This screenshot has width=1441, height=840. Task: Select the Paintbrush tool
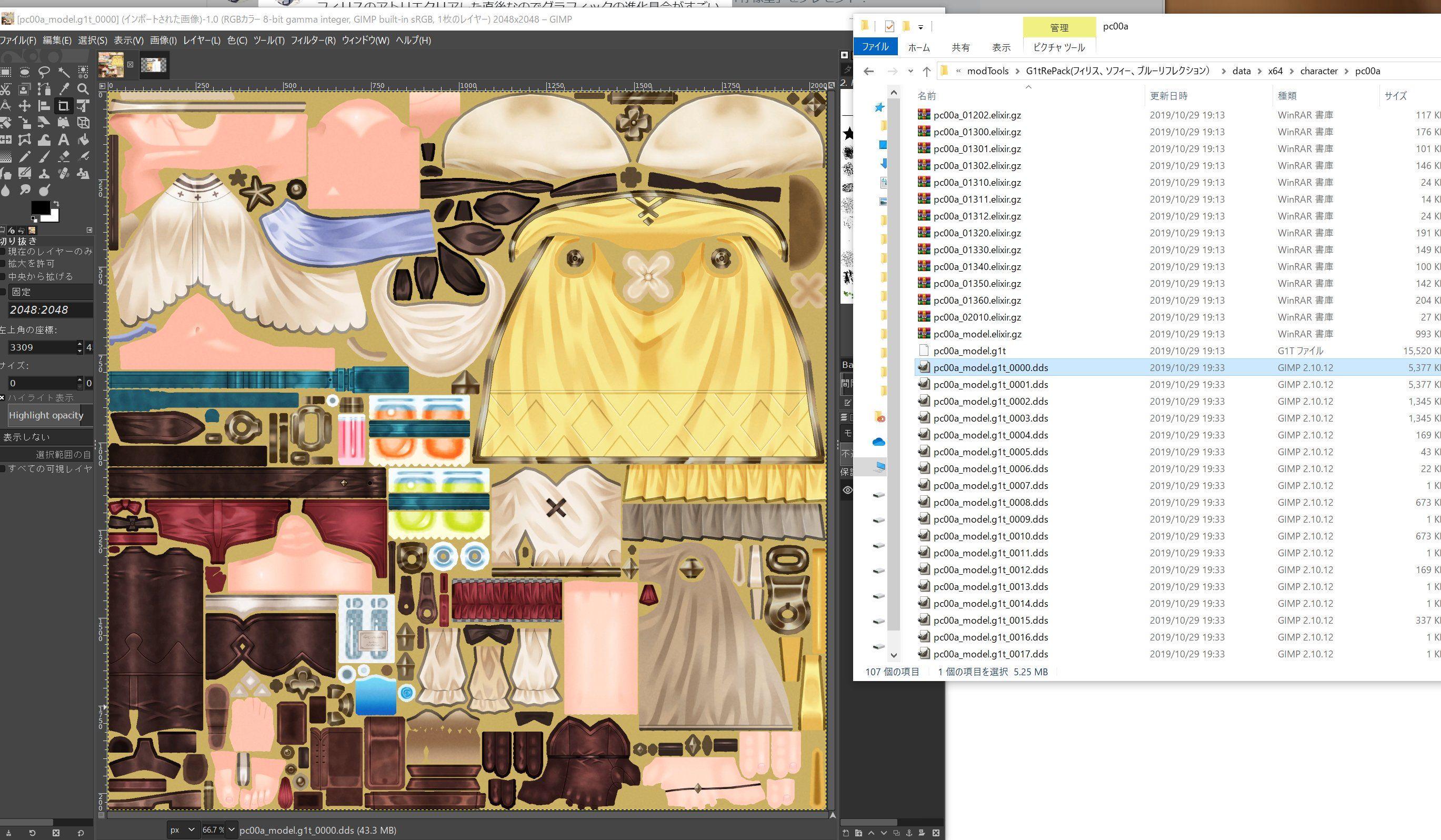point(44,157)
